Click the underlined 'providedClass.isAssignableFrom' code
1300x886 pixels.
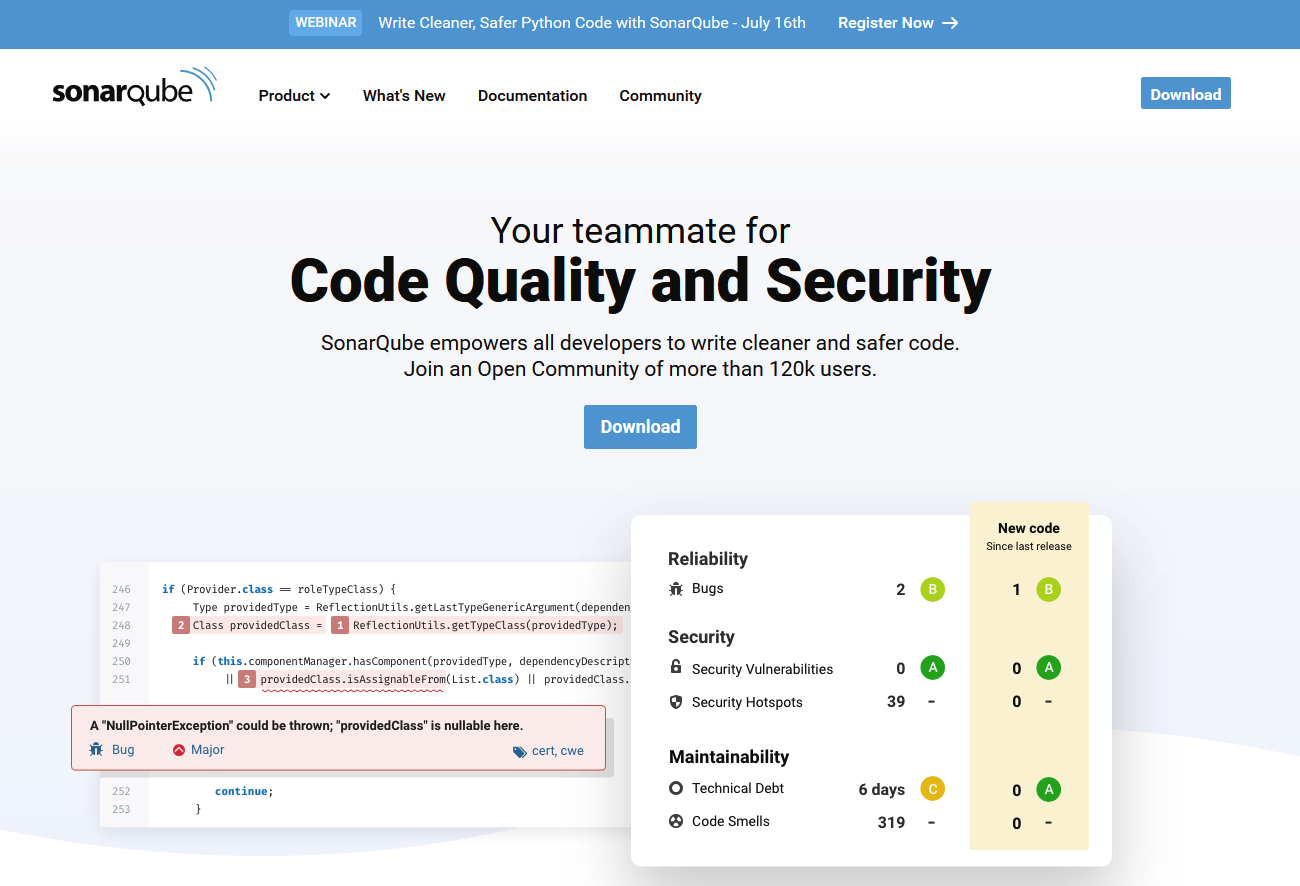click(352, 680)
